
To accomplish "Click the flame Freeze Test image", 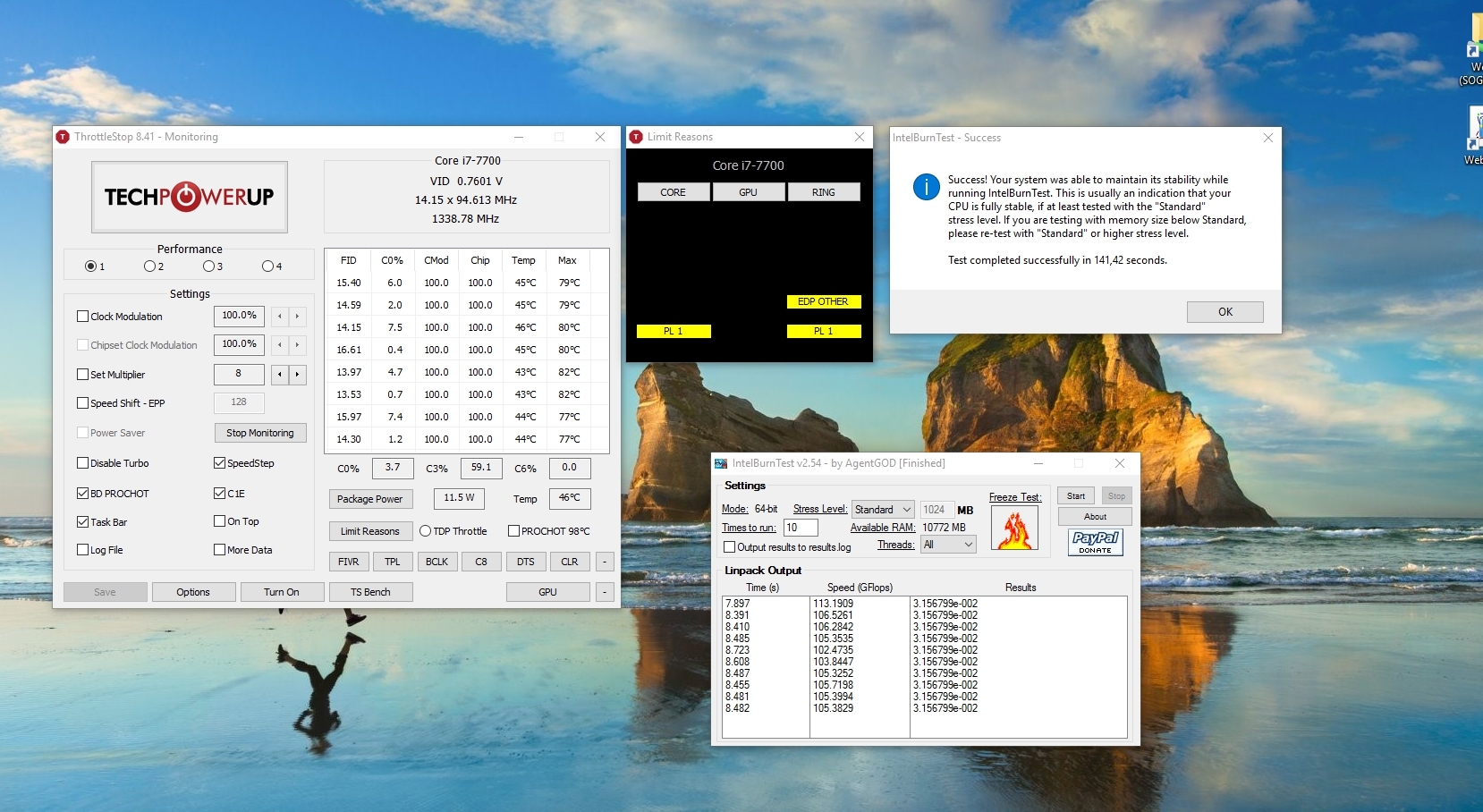I will [1015, 528].
